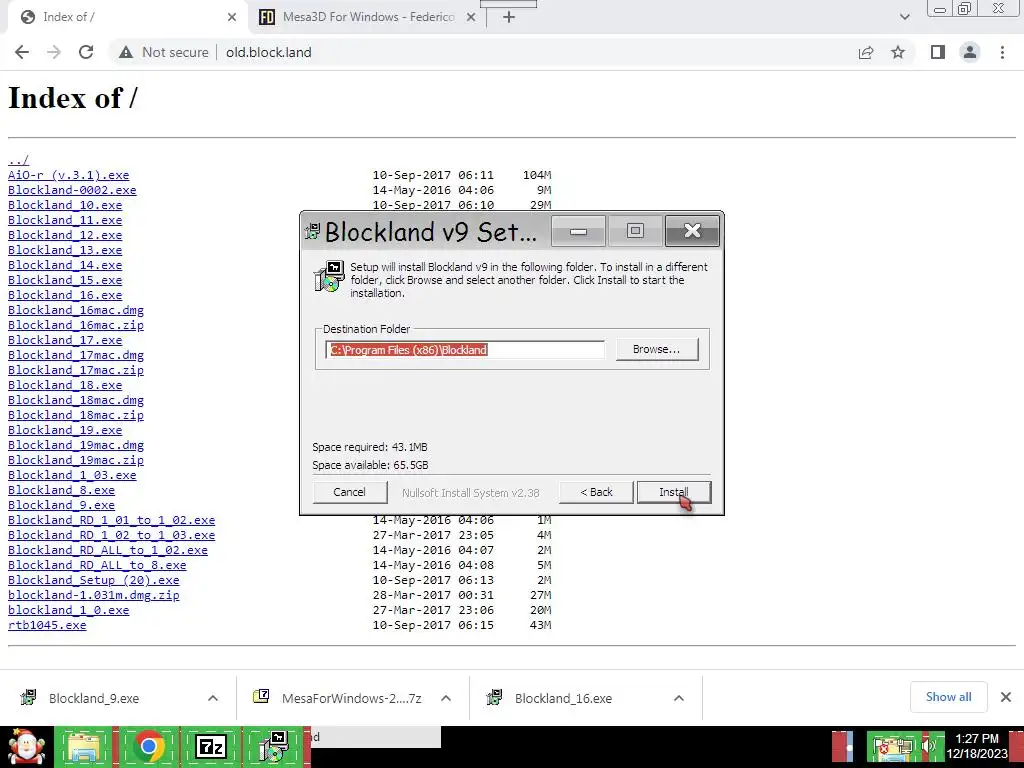This screenshot has width=1024, height=768.
Task: Minimize the Blockland v9 Setup dialog
Action: pyautogui.click(x=578, y=231)
